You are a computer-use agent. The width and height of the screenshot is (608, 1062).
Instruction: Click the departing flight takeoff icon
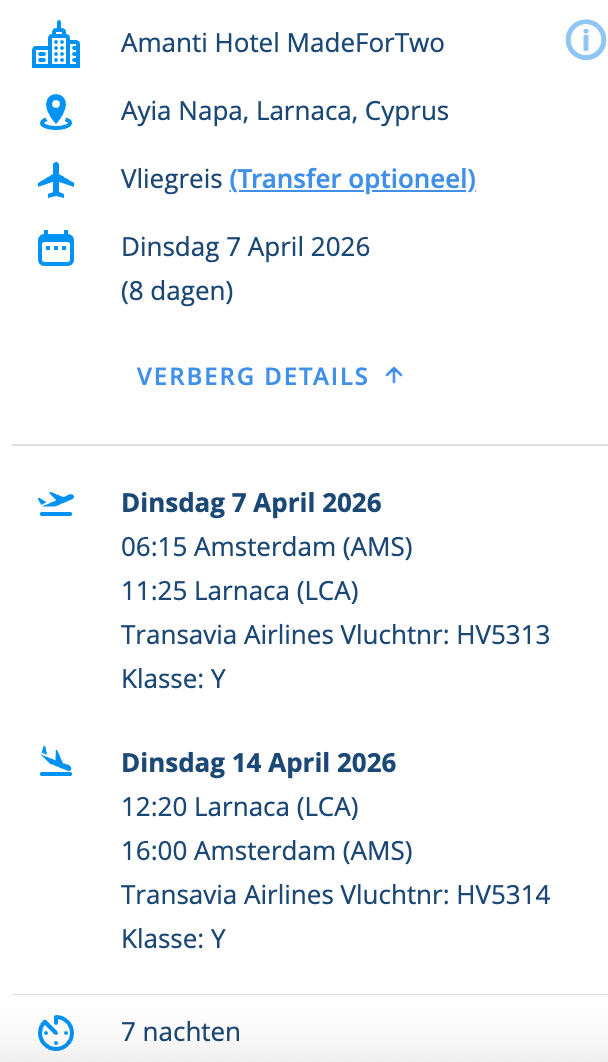(56, 503)
